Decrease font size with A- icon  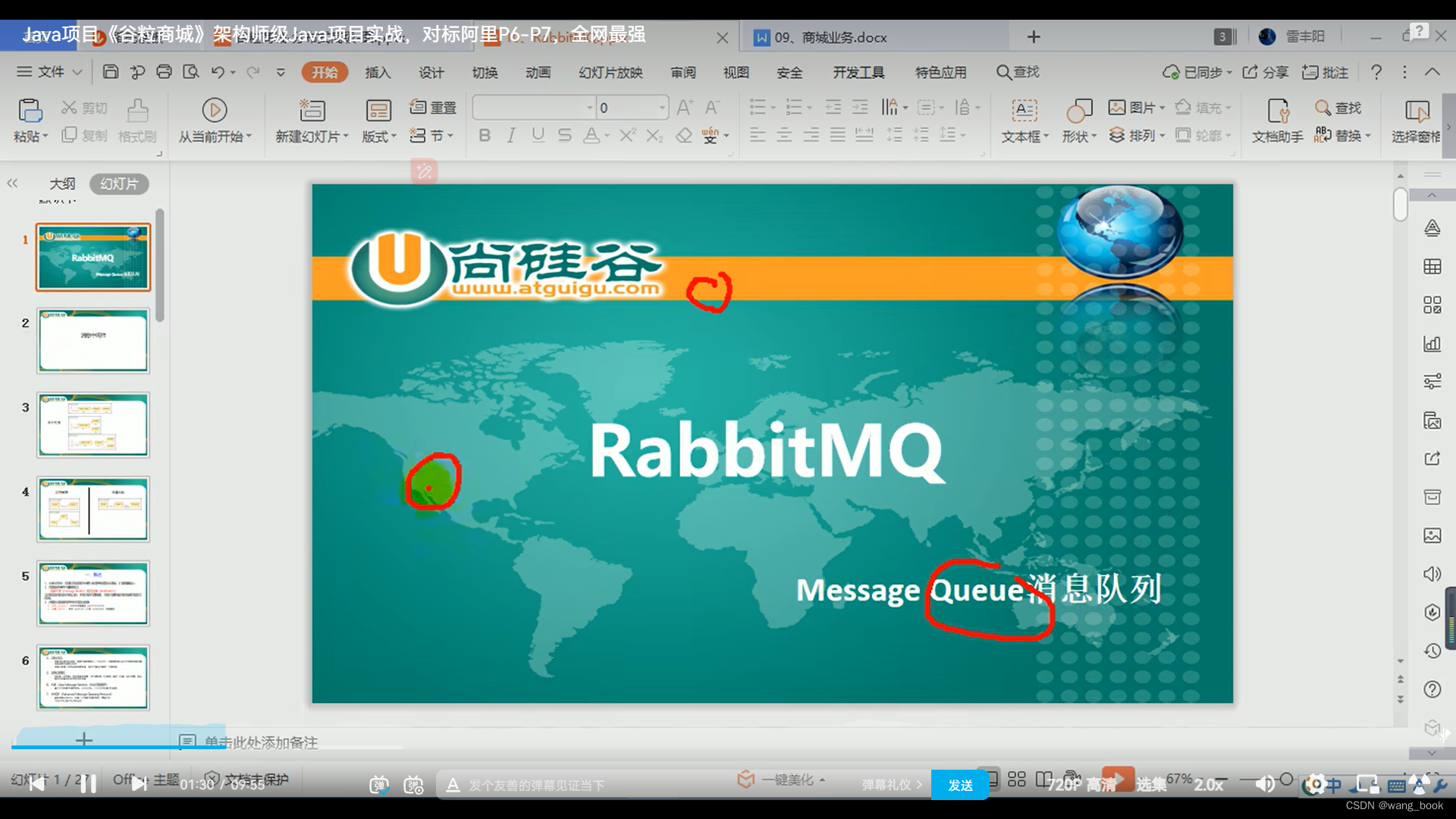712,108
